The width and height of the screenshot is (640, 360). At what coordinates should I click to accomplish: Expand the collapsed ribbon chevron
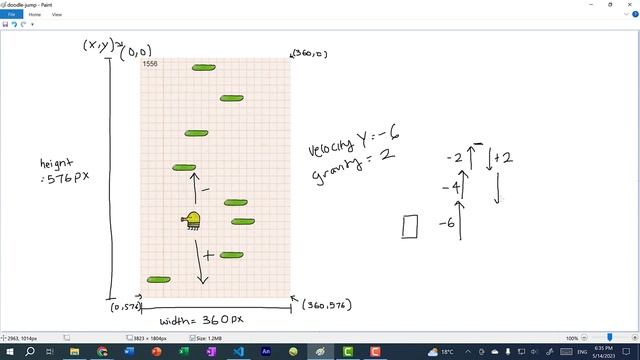(x=626, y=14)
